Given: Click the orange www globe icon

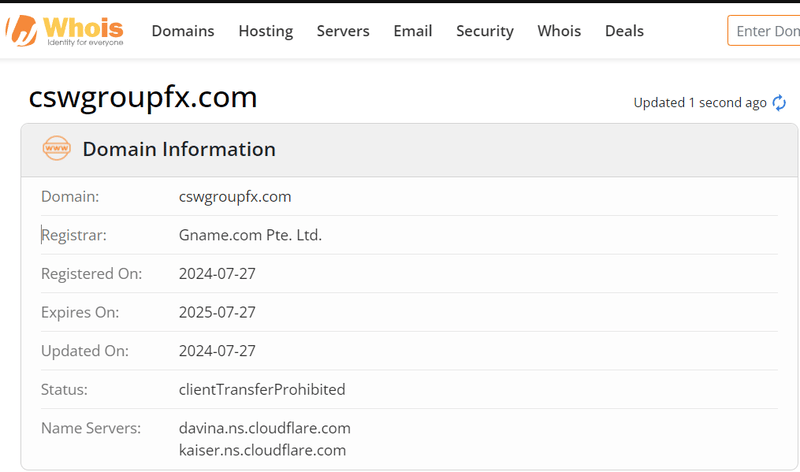Looking at the screenshot, I should (x=57, y=148).
